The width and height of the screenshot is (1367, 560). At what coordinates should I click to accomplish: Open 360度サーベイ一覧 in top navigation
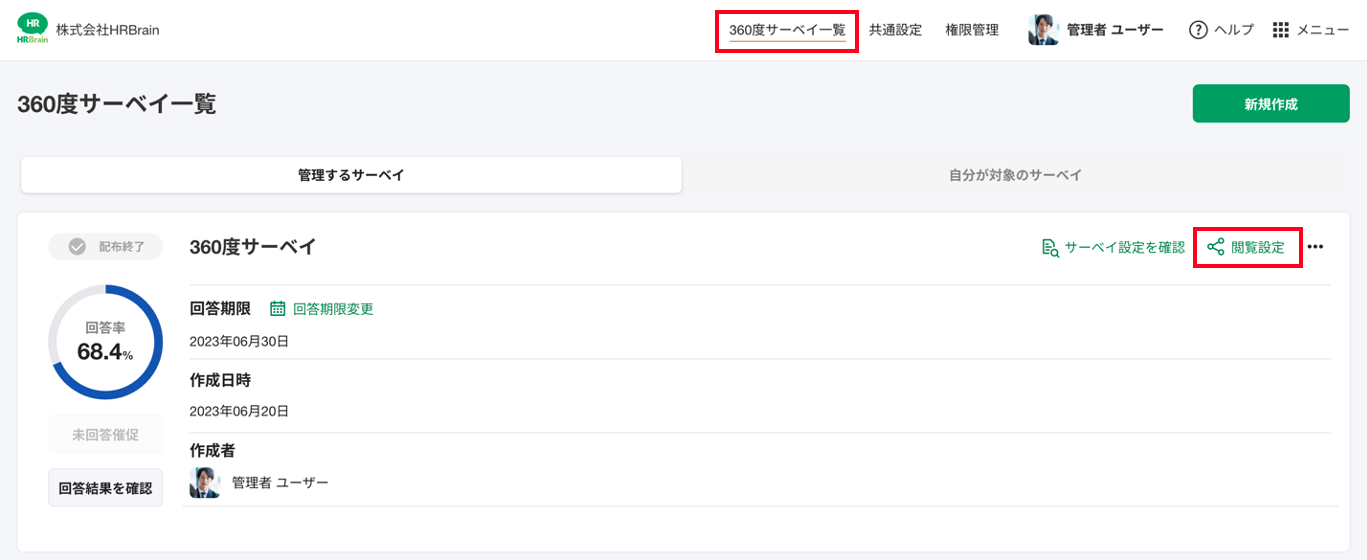(787, 30)
